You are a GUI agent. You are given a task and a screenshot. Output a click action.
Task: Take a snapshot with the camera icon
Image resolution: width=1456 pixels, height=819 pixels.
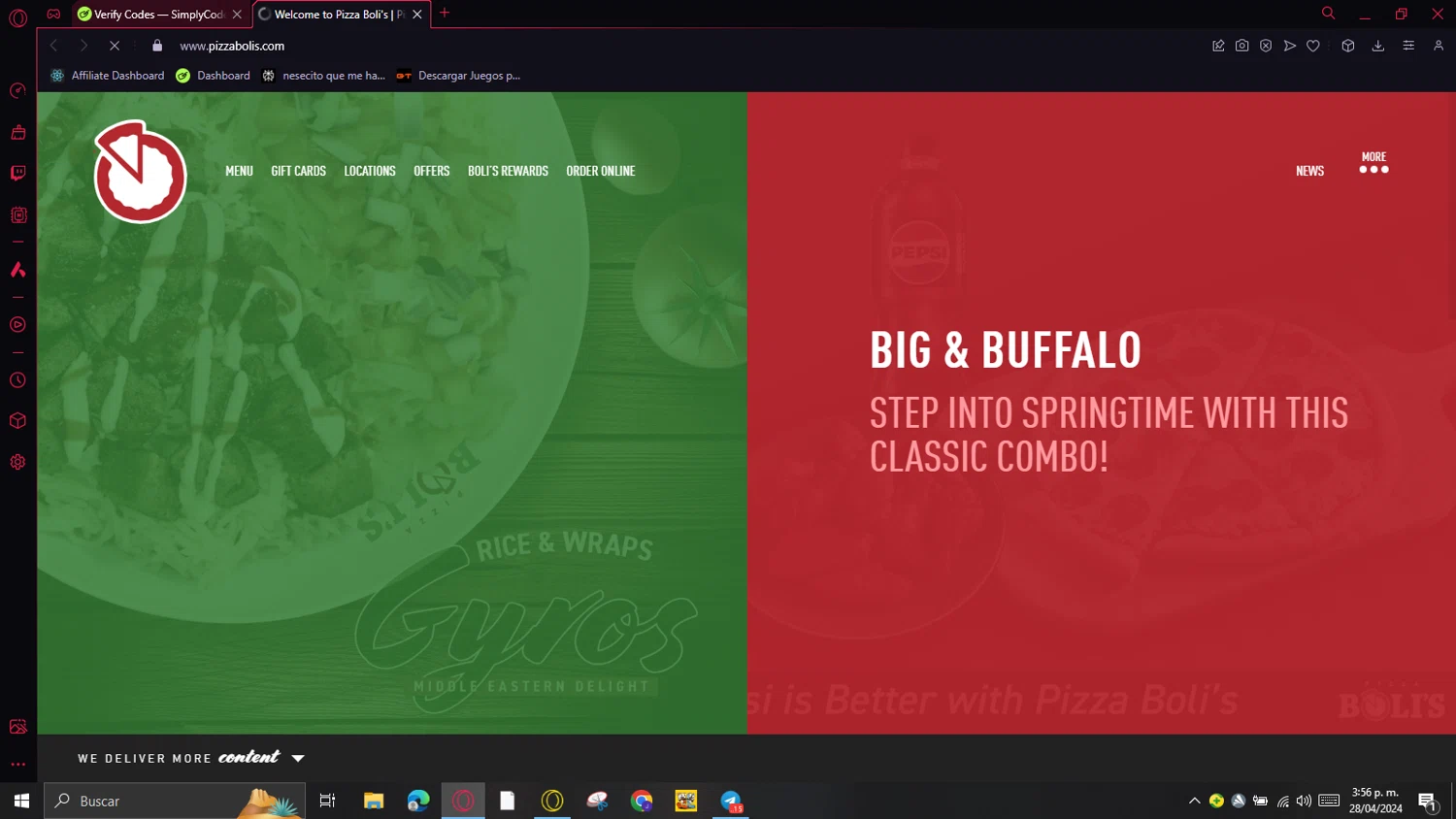point(1241,46)
